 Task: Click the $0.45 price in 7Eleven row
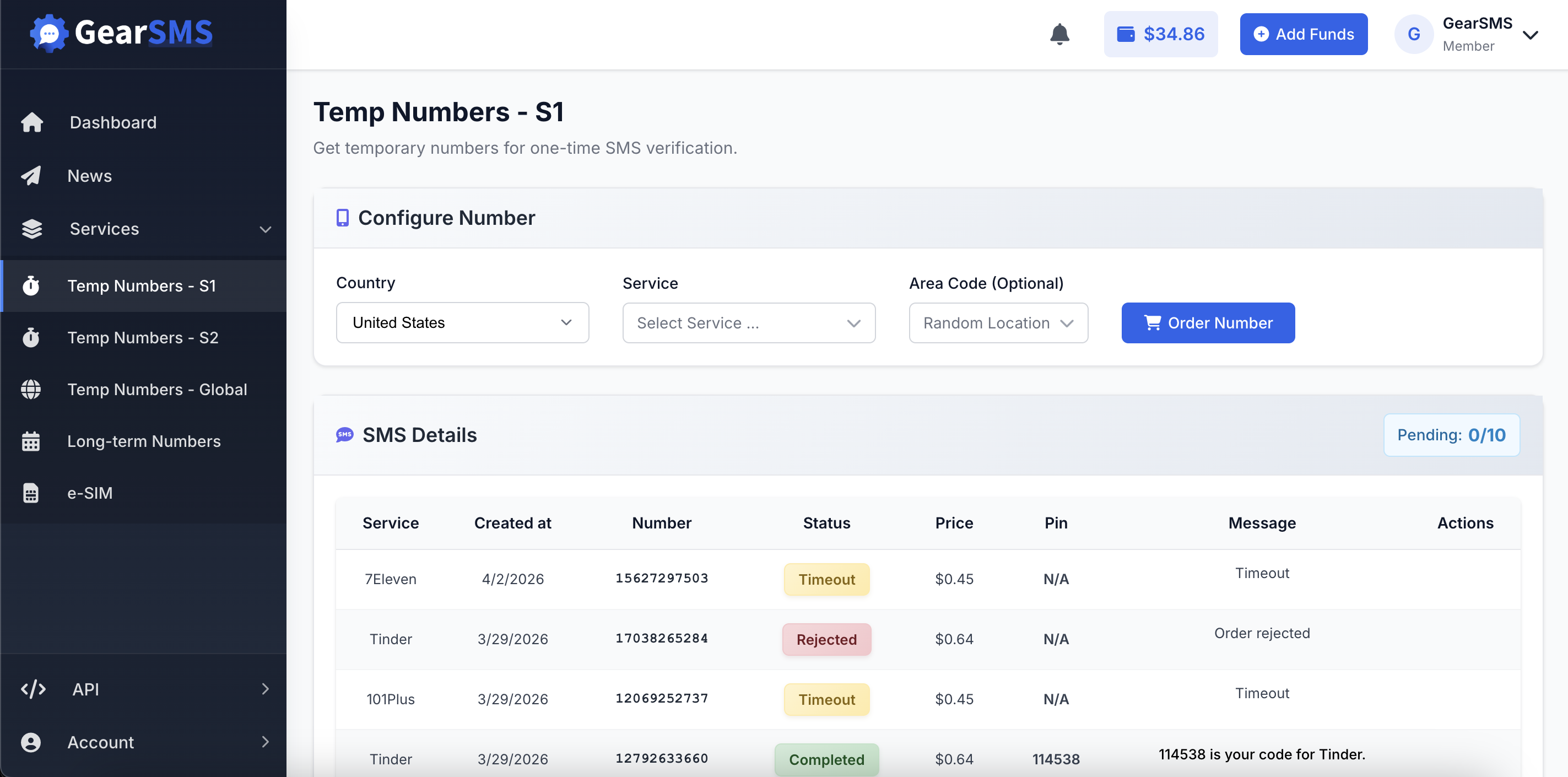954,579
